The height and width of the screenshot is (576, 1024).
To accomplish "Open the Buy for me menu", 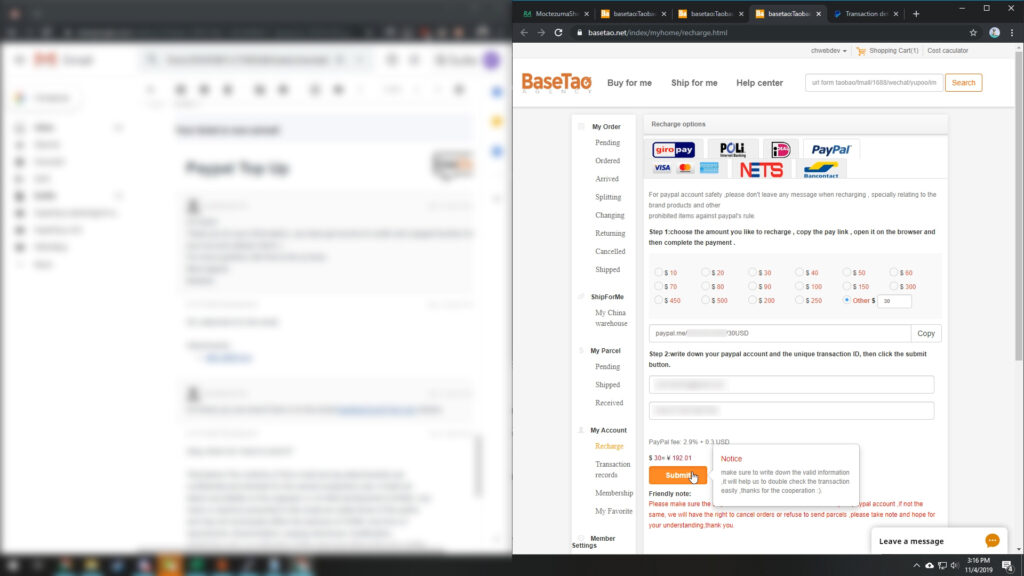I will coord(629,83).
